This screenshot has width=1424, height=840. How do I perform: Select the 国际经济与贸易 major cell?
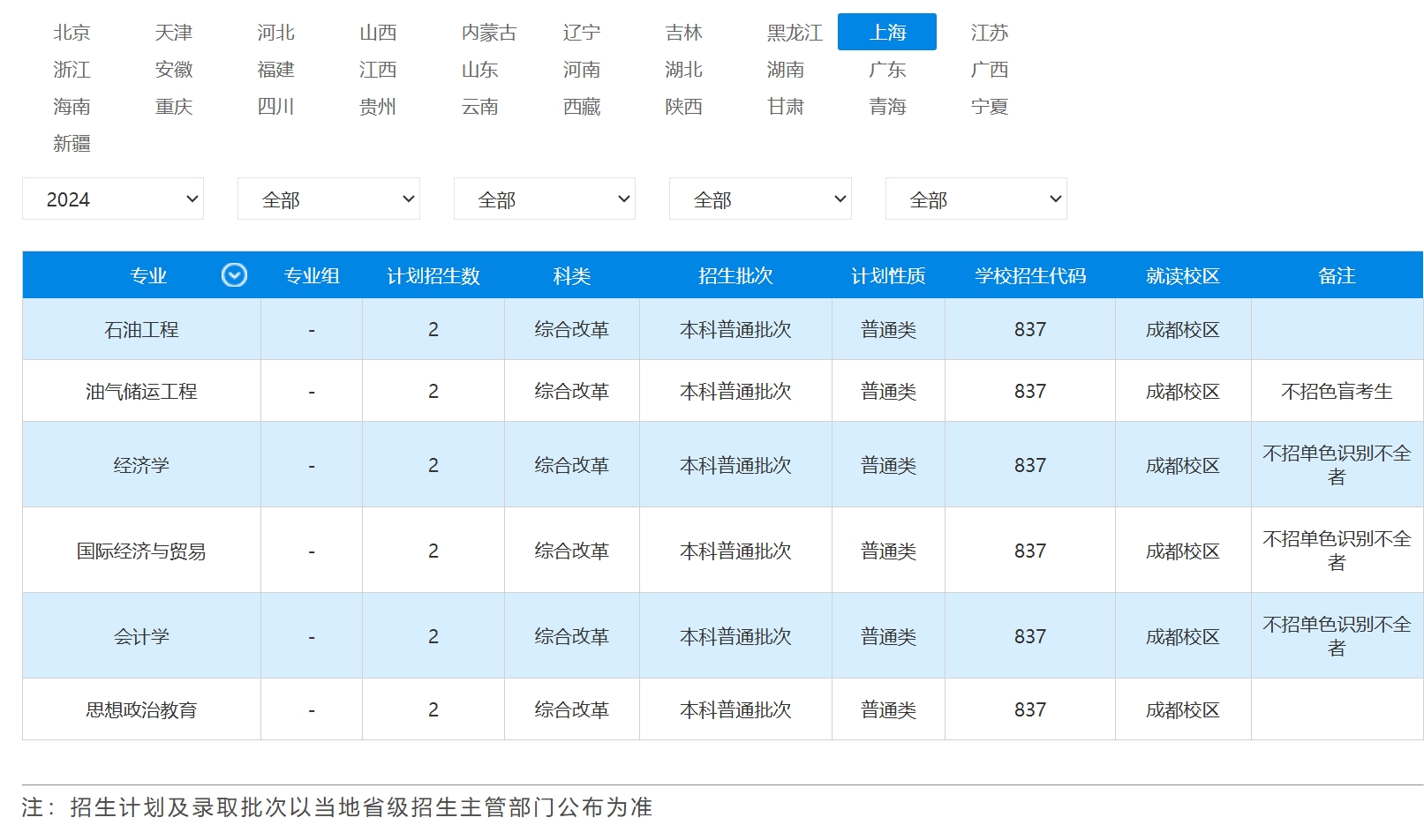pos(141,551)
